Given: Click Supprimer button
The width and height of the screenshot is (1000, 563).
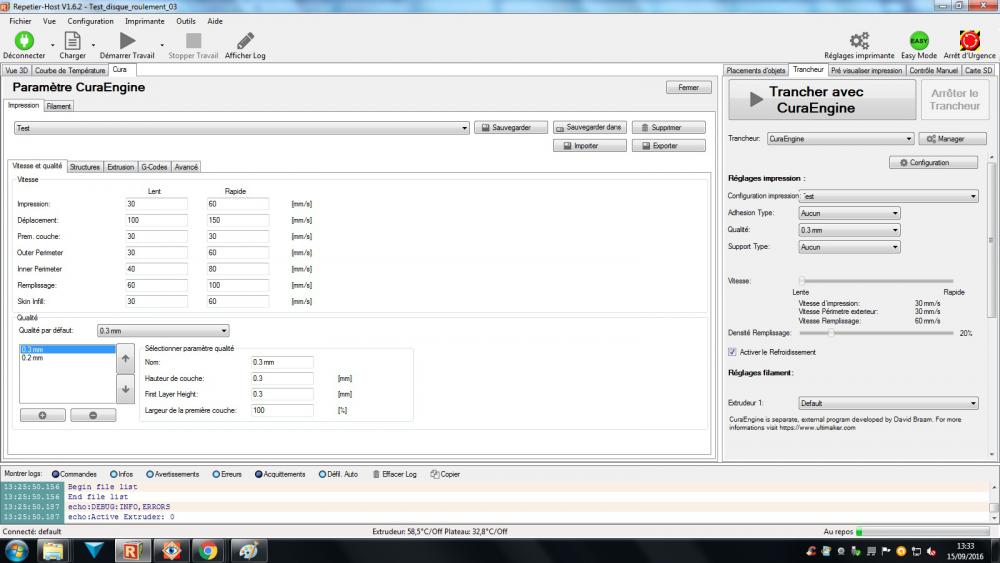Looking at the screenshot, I should tap(668, 128).
